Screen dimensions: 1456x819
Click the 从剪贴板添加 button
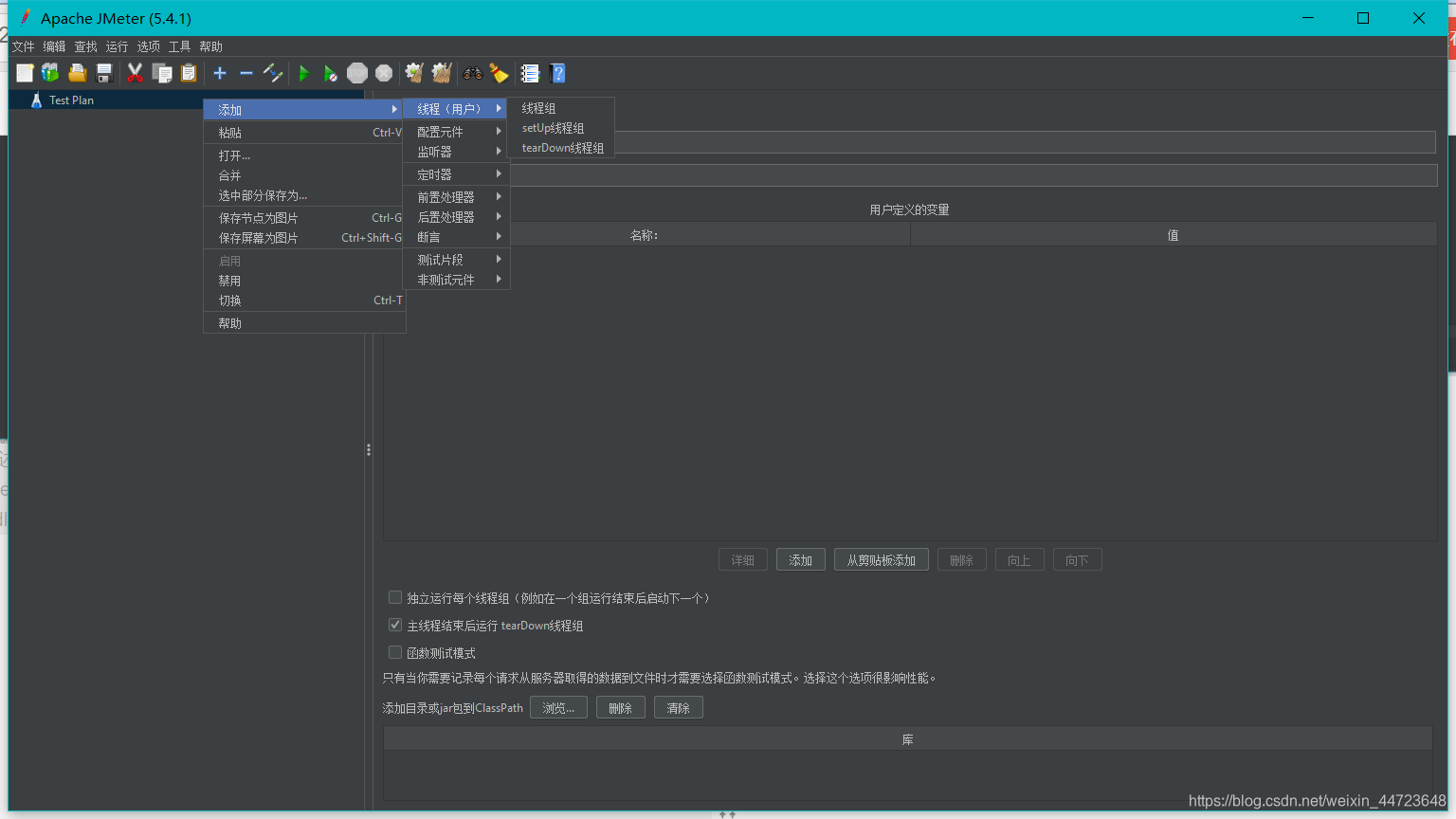(882, 560)
